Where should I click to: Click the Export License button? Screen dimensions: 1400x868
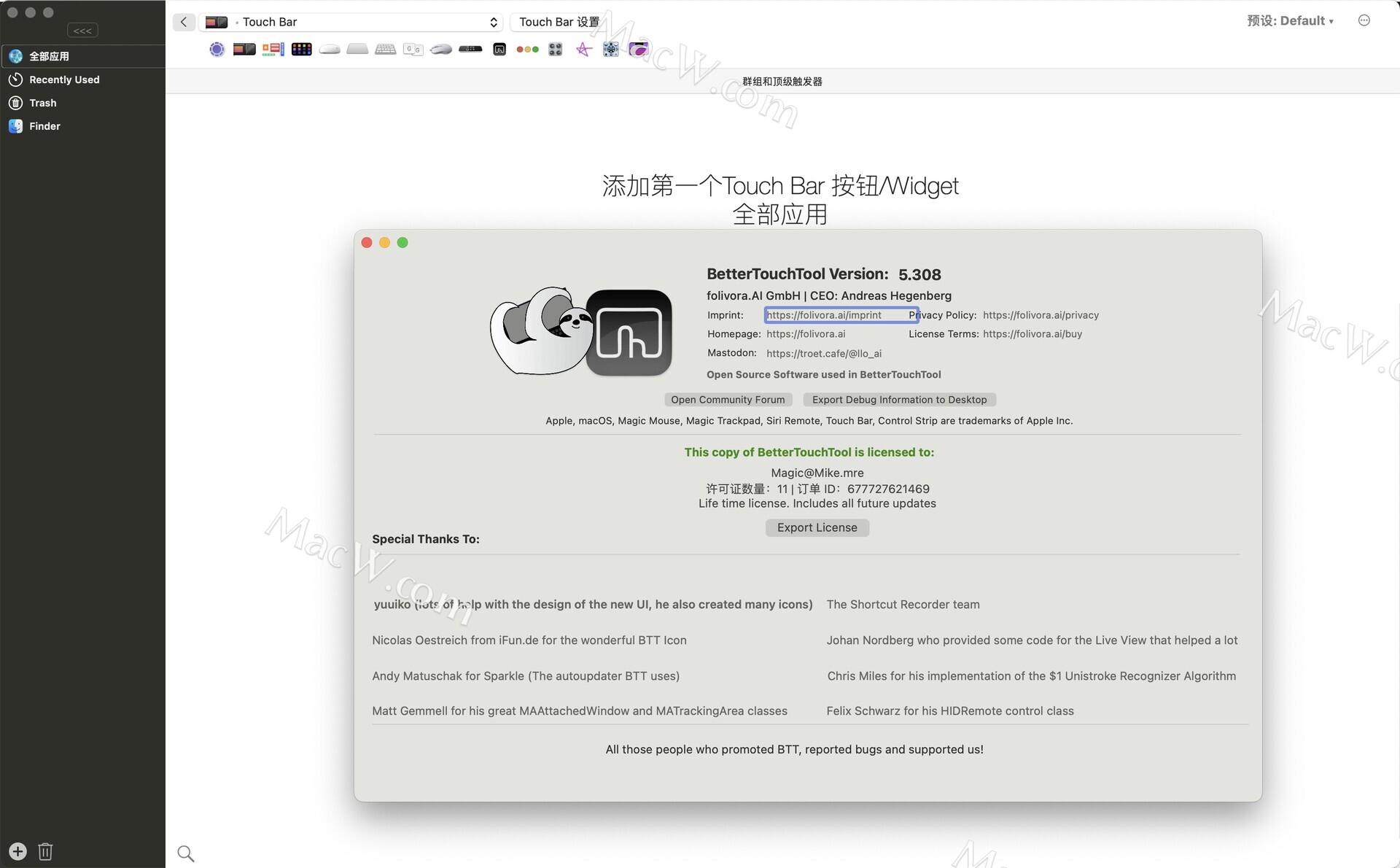pyautogui.click(x=817, y=527)
